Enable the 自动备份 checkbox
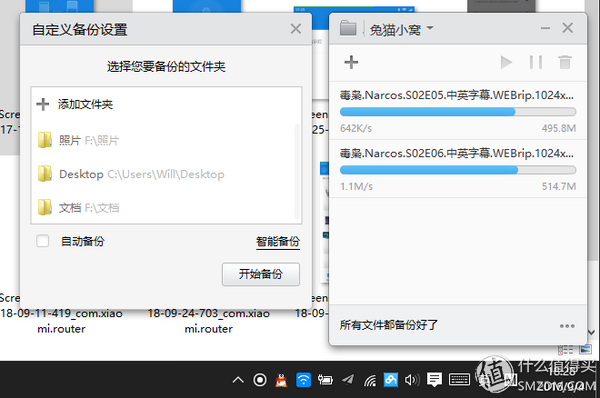Screen dimensions: 600x398 pos(42,241)
